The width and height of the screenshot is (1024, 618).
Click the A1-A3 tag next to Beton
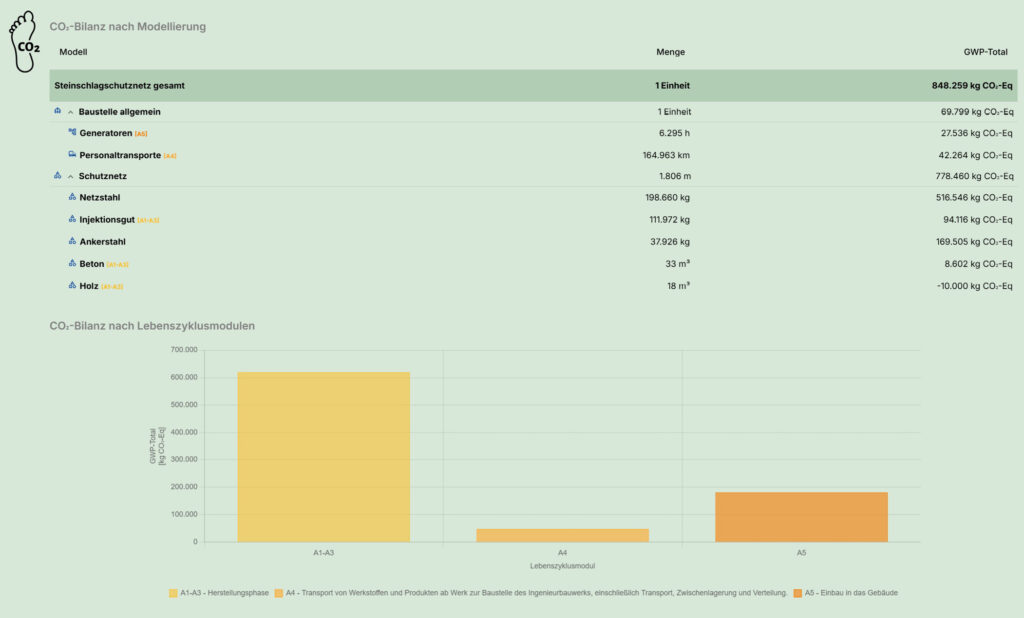click(118, 265)
